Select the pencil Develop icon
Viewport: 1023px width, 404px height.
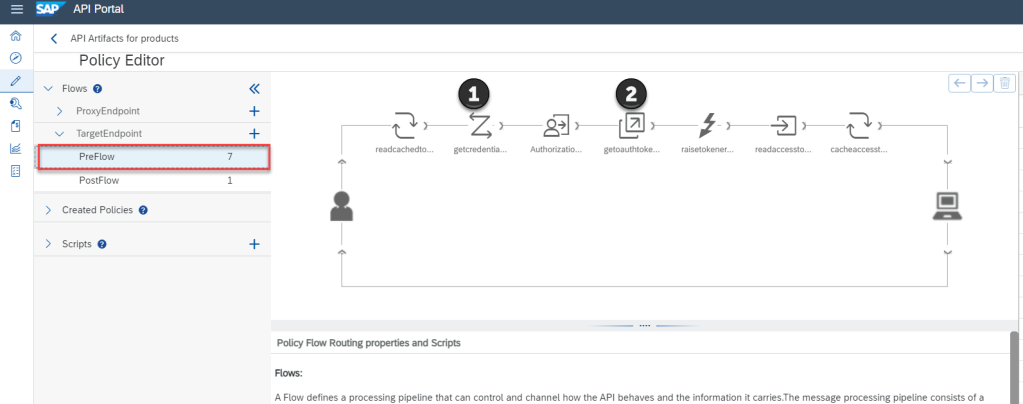point(15,81)
